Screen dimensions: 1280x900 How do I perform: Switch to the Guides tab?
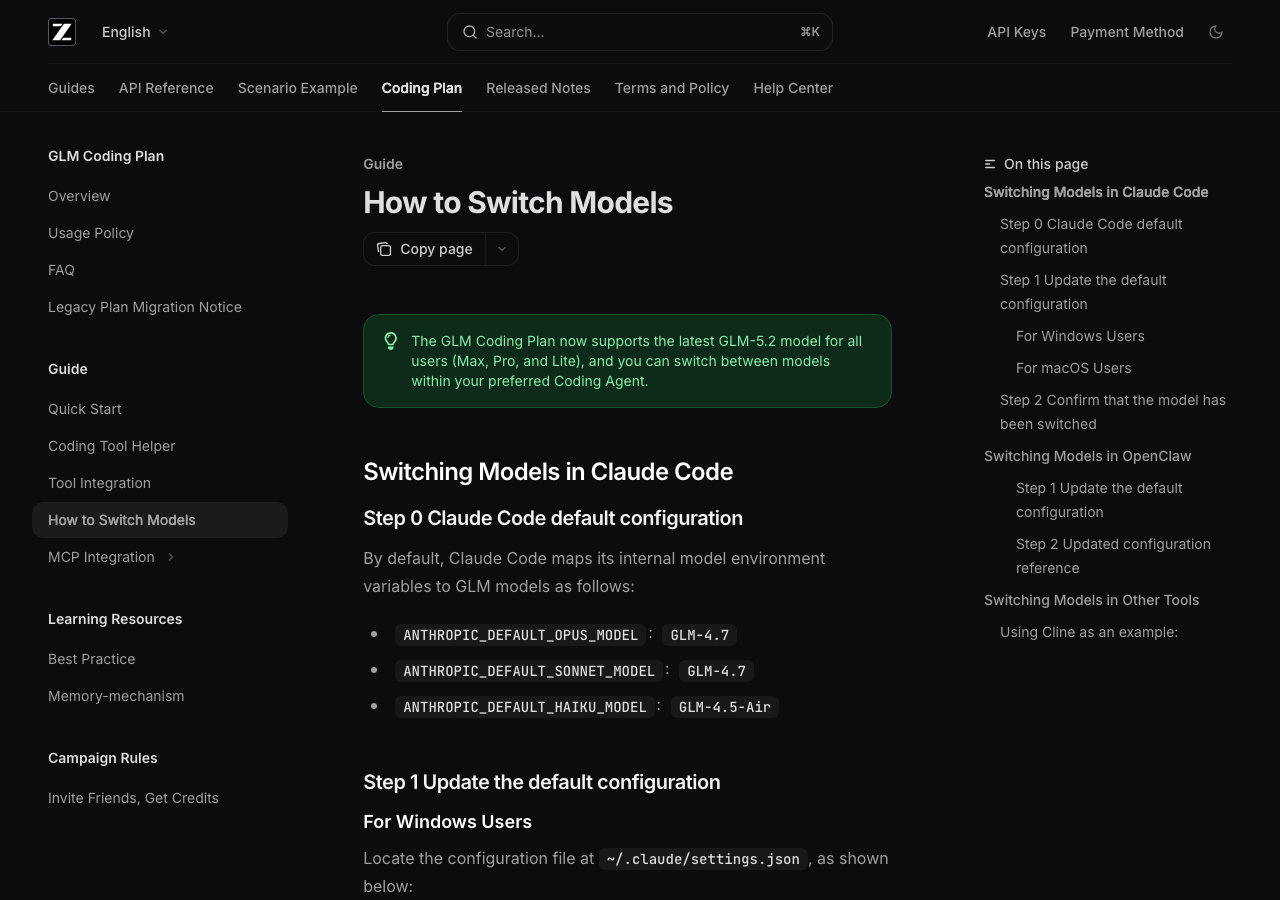pyautogui.click(x=71, y=88)
